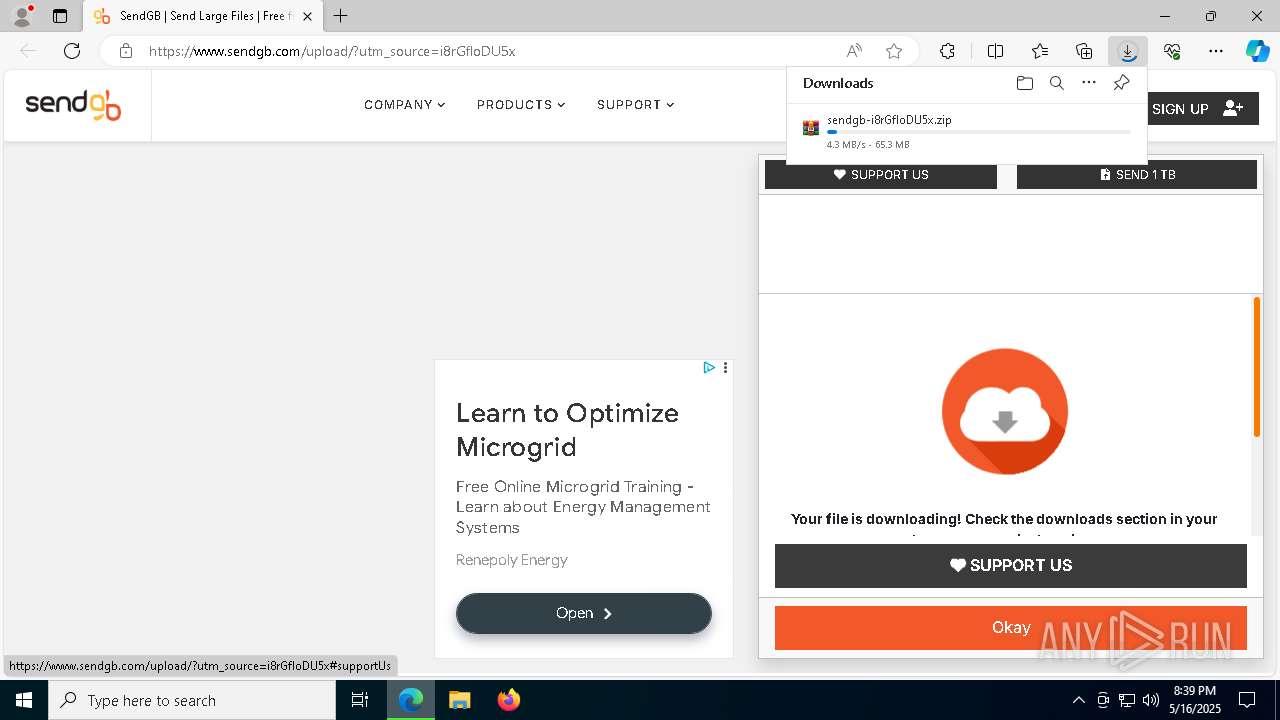Viewport: 1280px width, 720px height.
Task: Open AdChoices info icon on ad
Action: [x=708, y=368]
